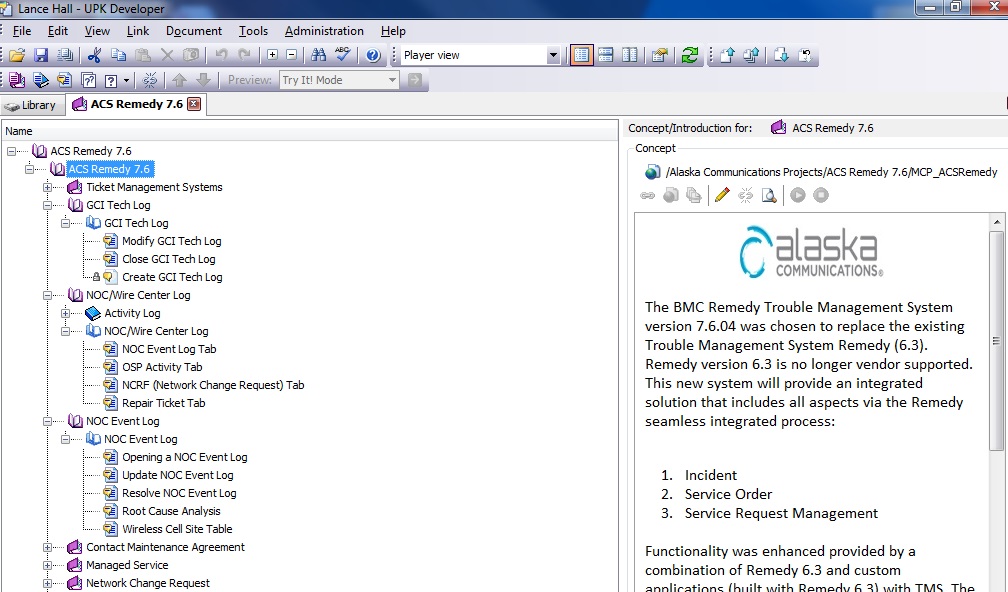
Task: Open the Document menu
Action: coord(194,31)
